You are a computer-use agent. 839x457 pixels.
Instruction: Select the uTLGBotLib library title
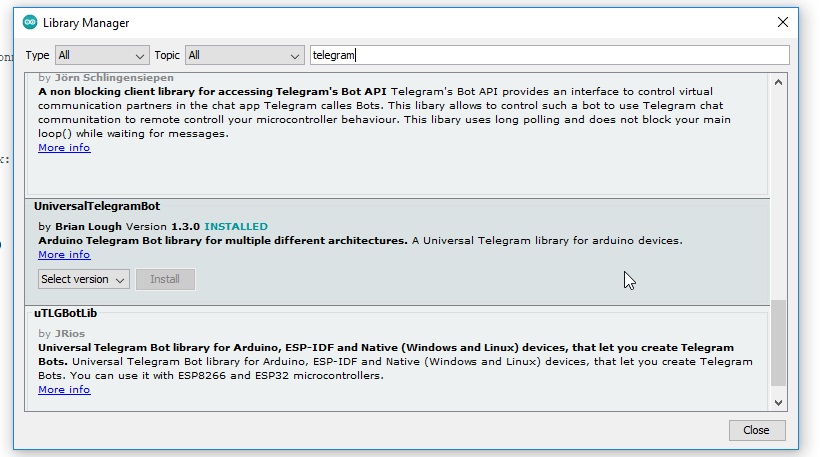[65, 313]
